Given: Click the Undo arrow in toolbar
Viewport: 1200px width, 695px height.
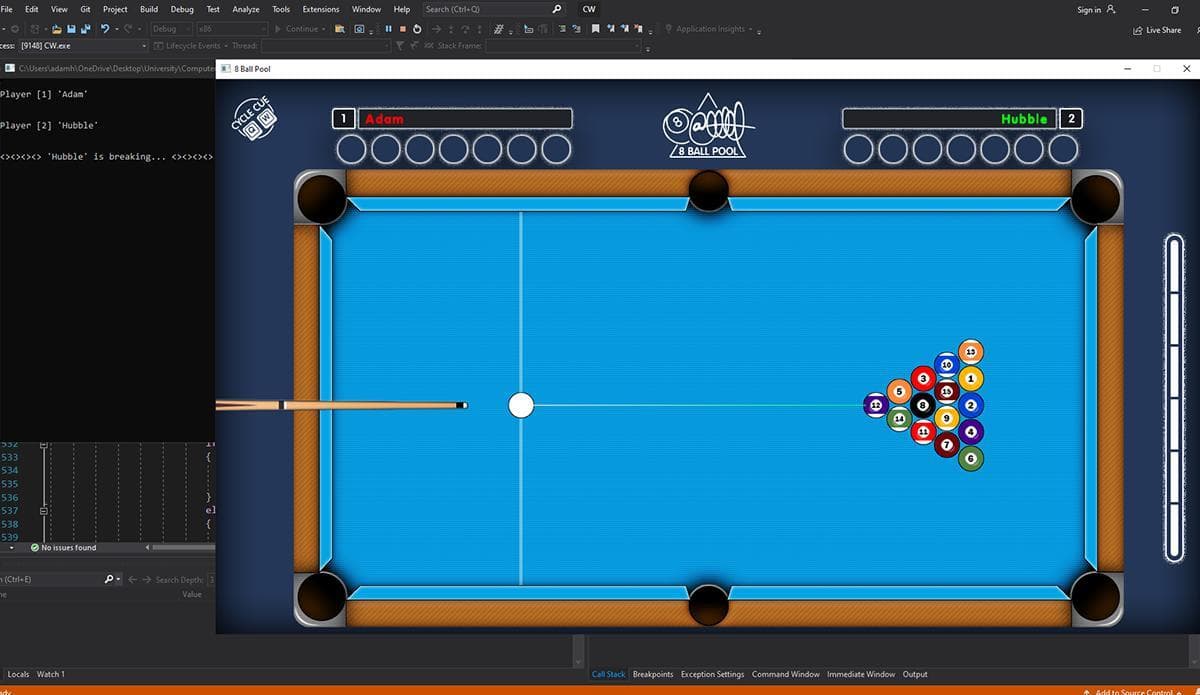Looking at the screenshot, I should (104, 29).
